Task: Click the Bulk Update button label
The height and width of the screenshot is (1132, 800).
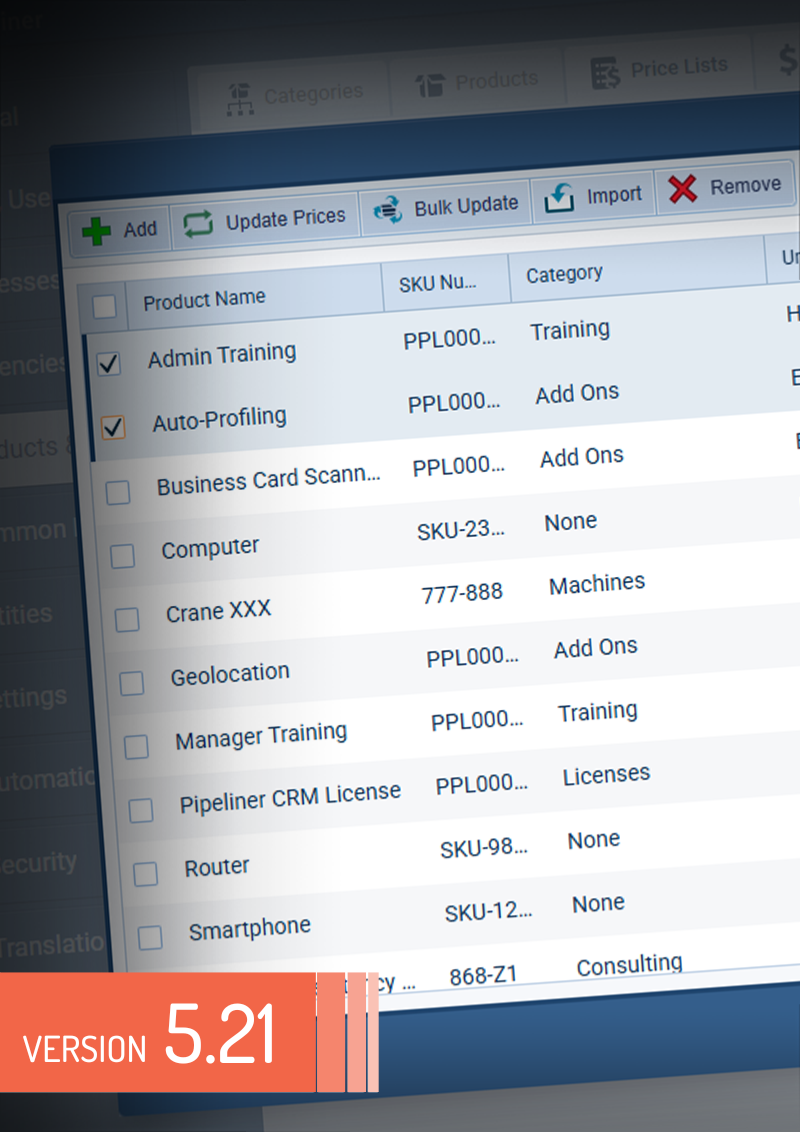Action: coord(466,206)
